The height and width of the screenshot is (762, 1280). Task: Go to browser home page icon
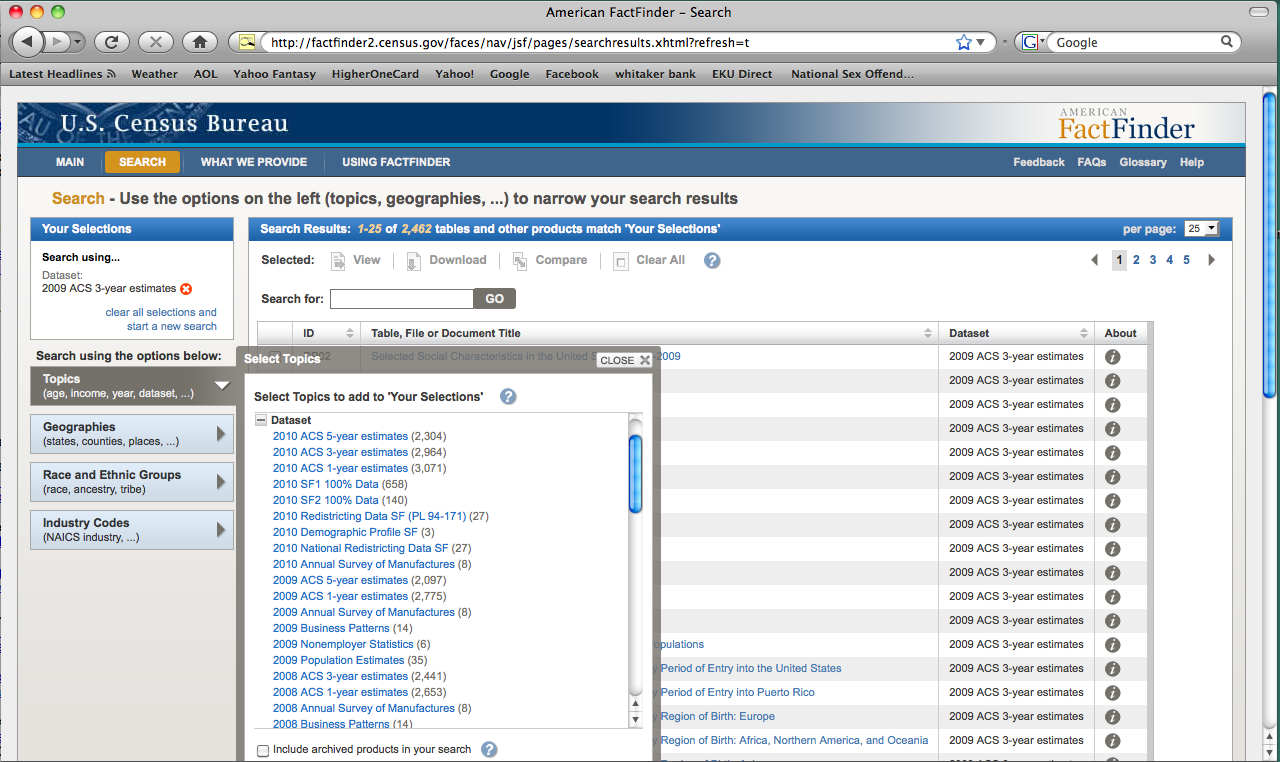tap(200, 42)
